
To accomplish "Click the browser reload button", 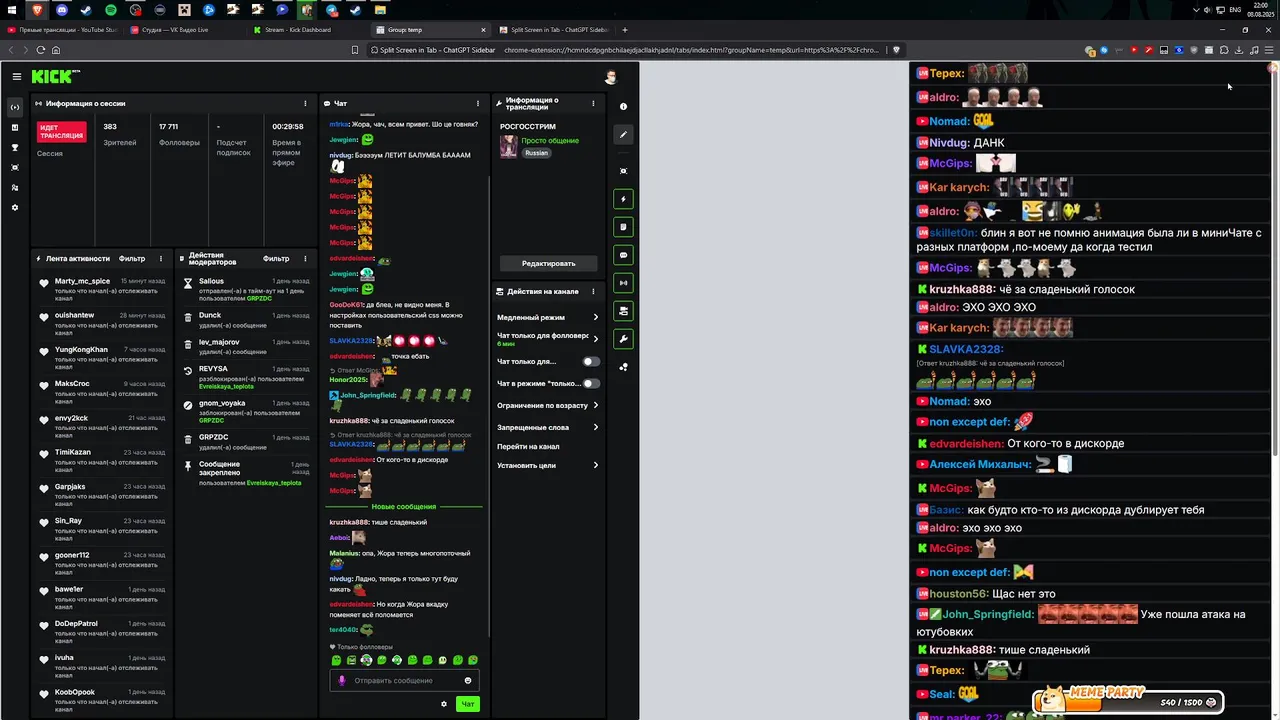I will point(40,50).
